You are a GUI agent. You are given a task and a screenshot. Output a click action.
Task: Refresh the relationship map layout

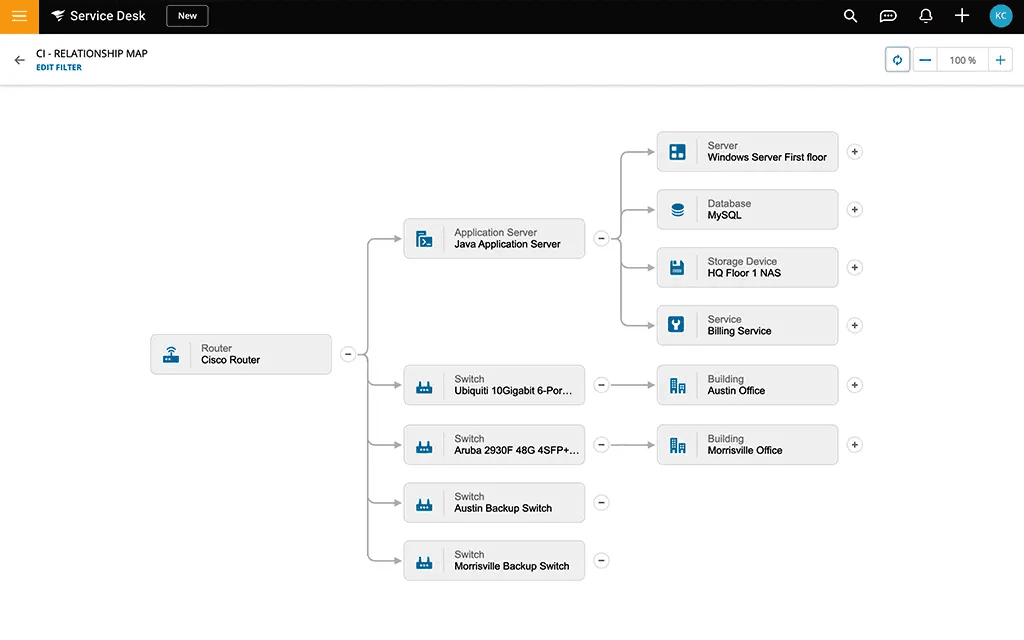point(897,59)
